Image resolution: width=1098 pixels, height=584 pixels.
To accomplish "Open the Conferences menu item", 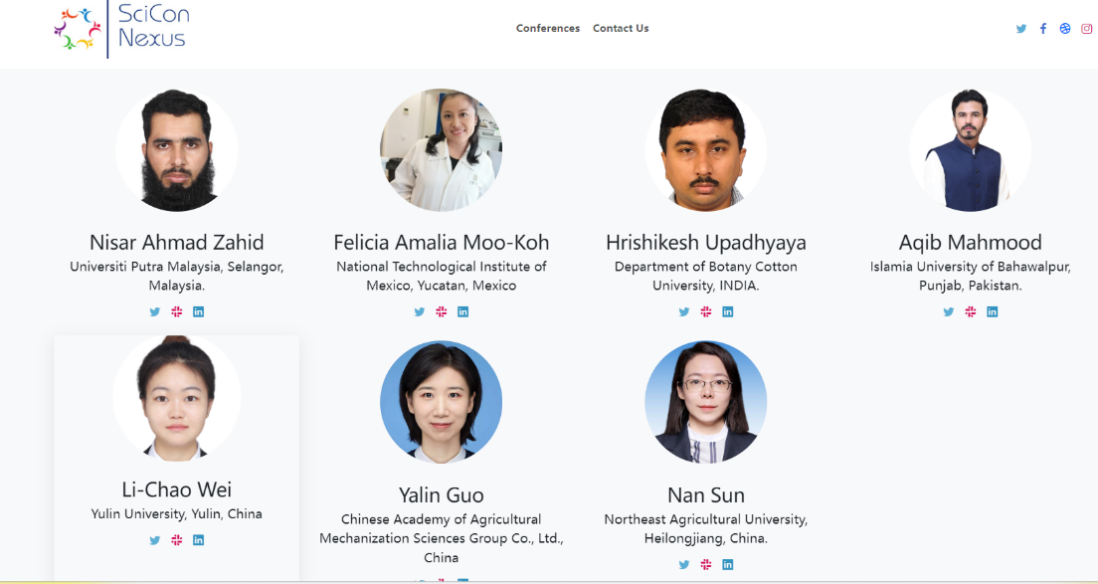I will pos(548,29).
